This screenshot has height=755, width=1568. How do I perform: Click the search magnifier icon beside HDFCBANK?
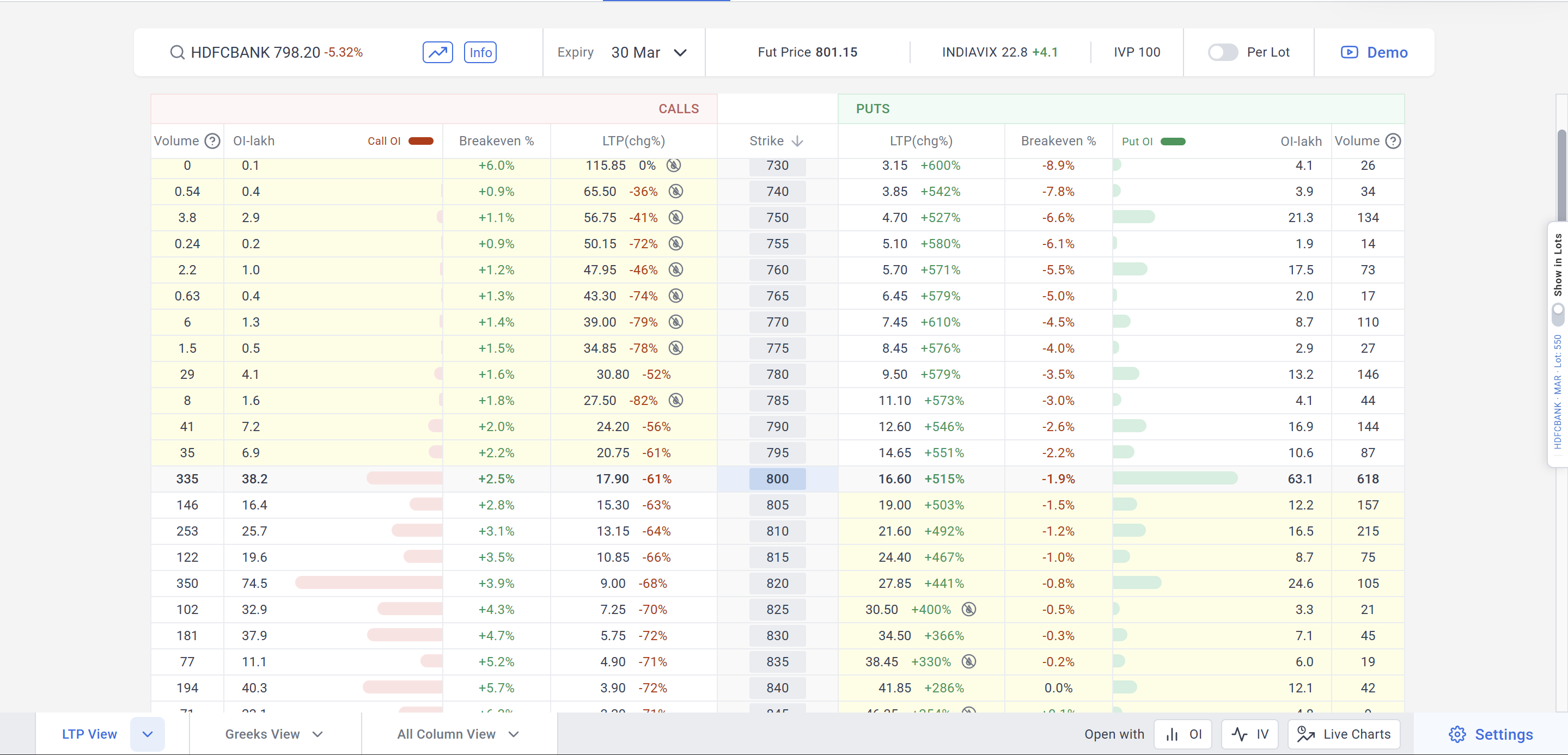(x=176, y=52)
